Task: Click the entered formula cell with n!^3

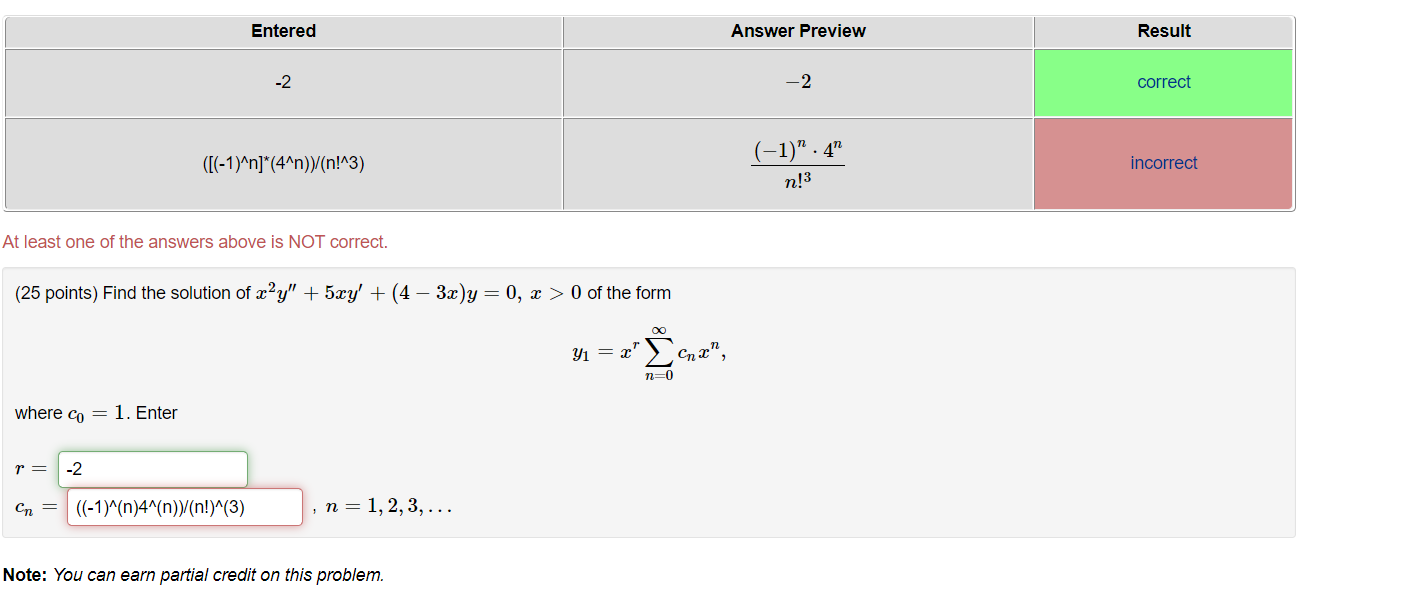Action: (283, 163)
